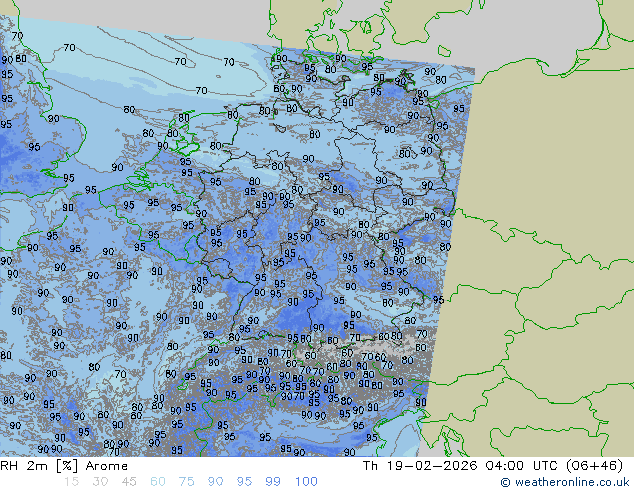Click the weatheronline.co.uk copyright link
634x490 pixels.
coord(565,482)
